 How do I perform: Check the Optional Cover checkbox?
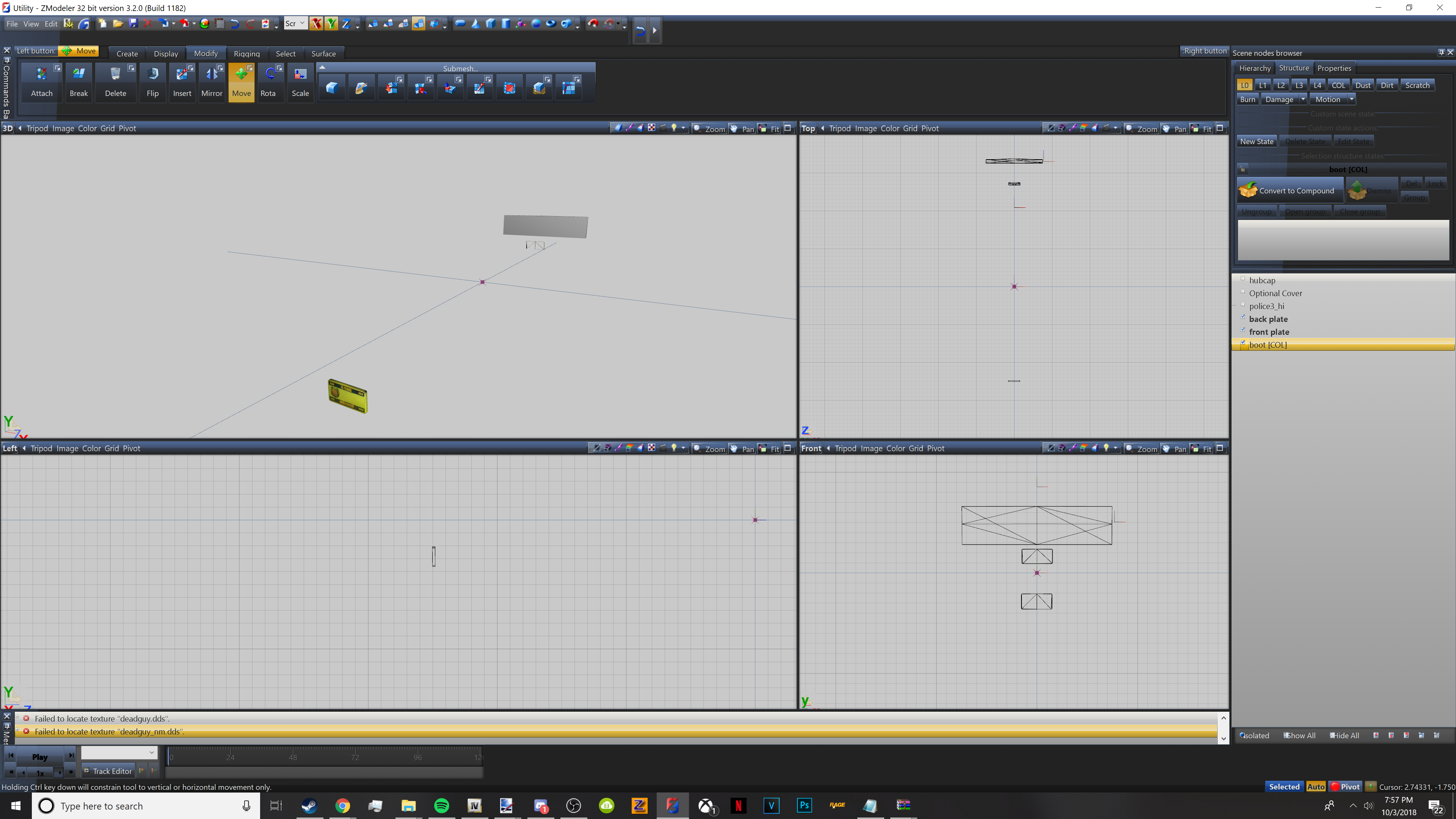click(1243, 292)
